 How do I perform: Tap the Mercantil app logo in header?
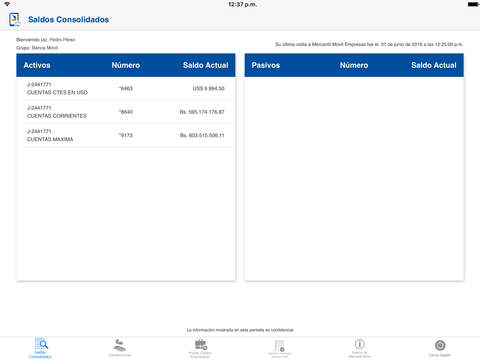[x=15, y=19]
